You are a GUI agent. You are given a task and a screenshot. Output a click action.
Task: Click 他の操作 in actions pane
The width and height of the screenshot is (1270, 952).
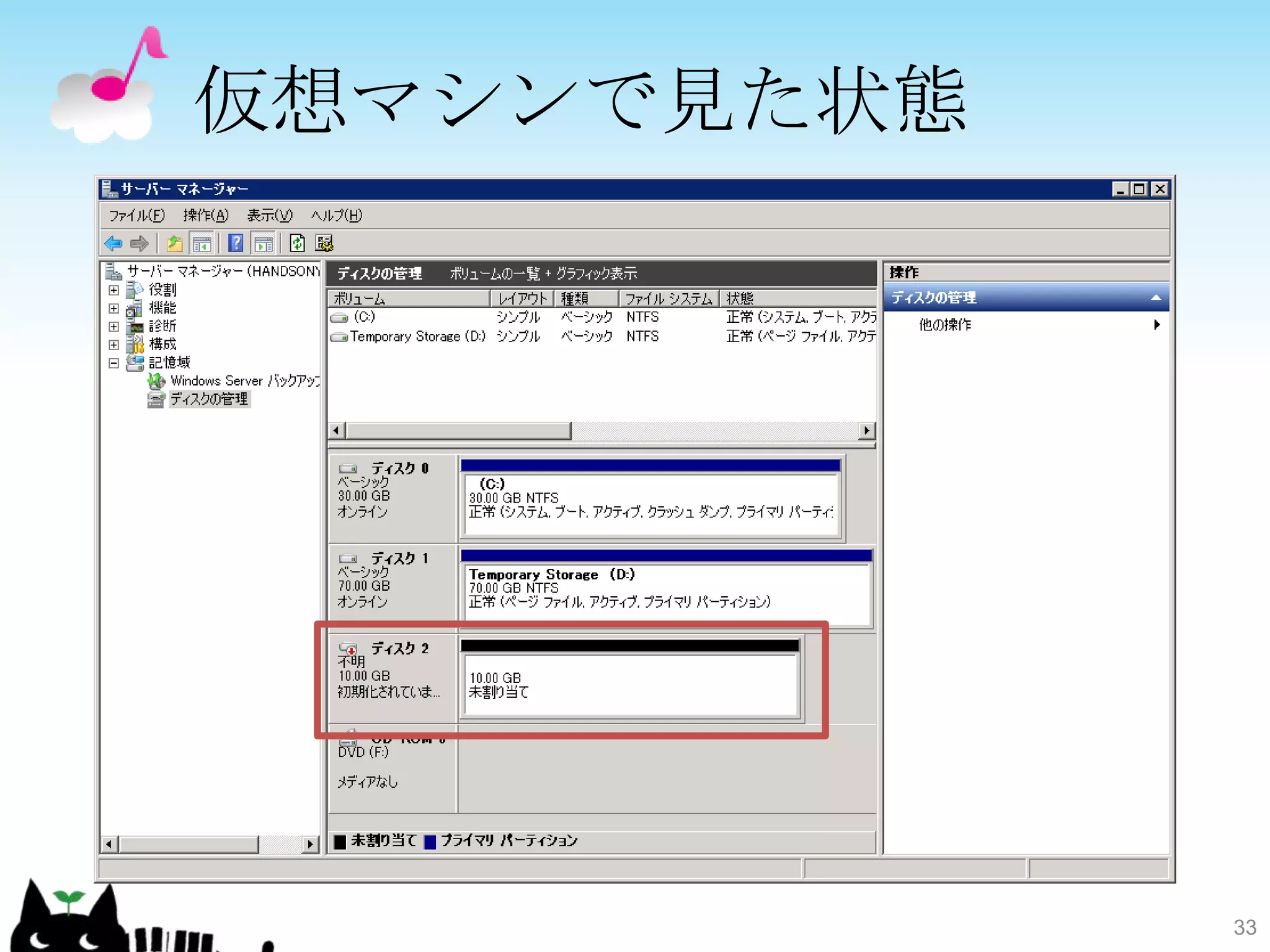[x=945, y=325]
